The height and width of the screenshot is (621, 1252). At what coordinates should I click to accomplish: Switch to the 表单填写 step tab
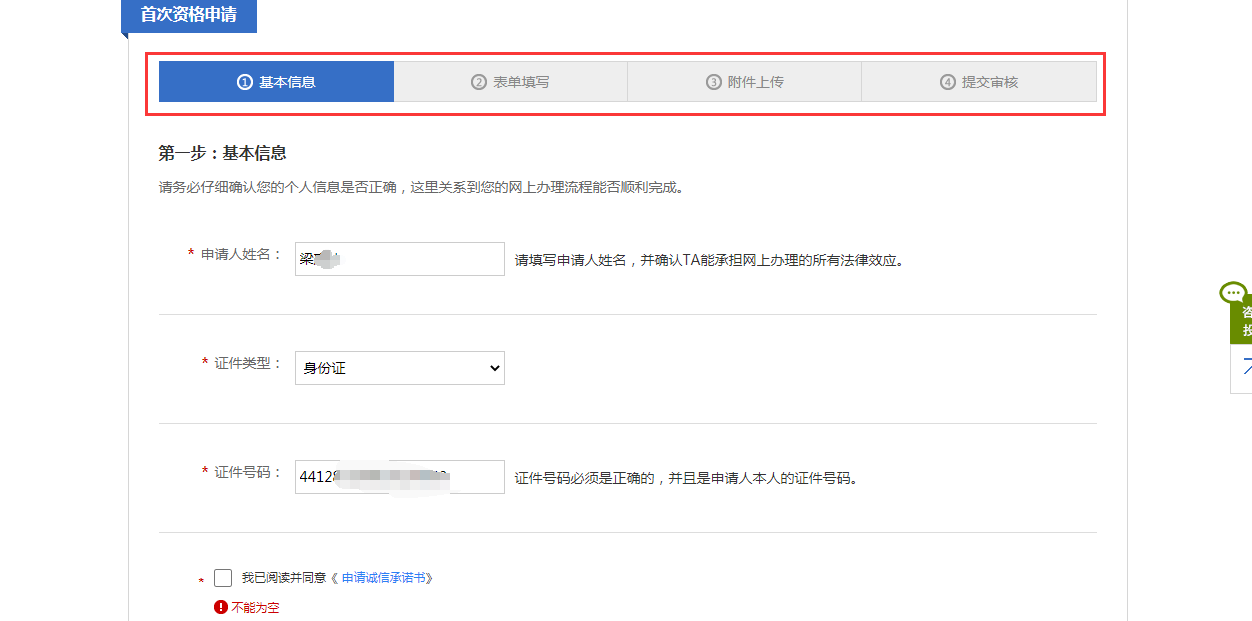click(x=511, y=82)
